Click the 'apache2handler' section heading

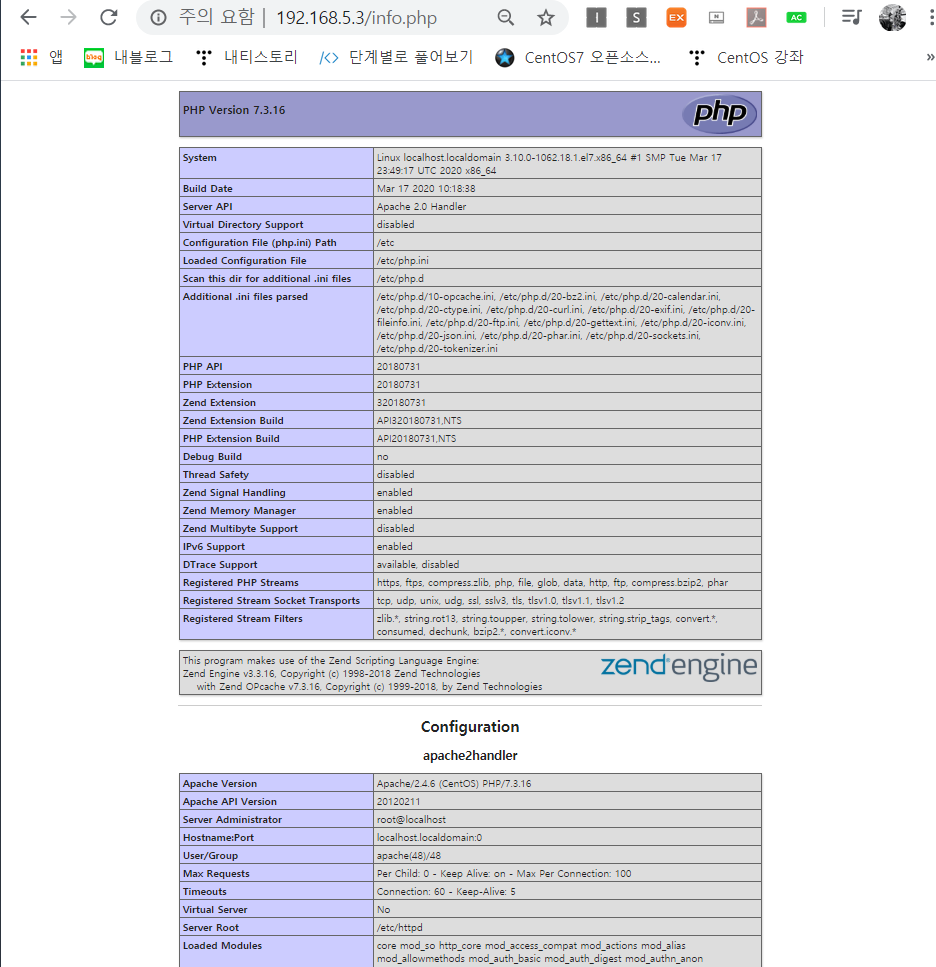[x=470, y=755]
